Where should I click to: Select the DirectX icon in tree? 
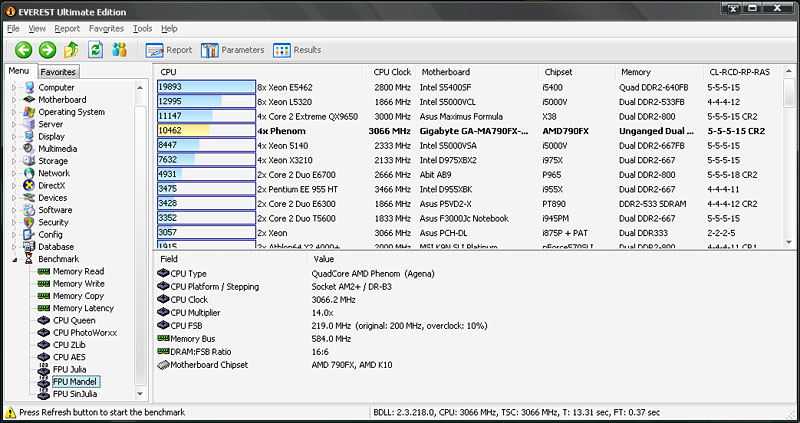point(30,185)
